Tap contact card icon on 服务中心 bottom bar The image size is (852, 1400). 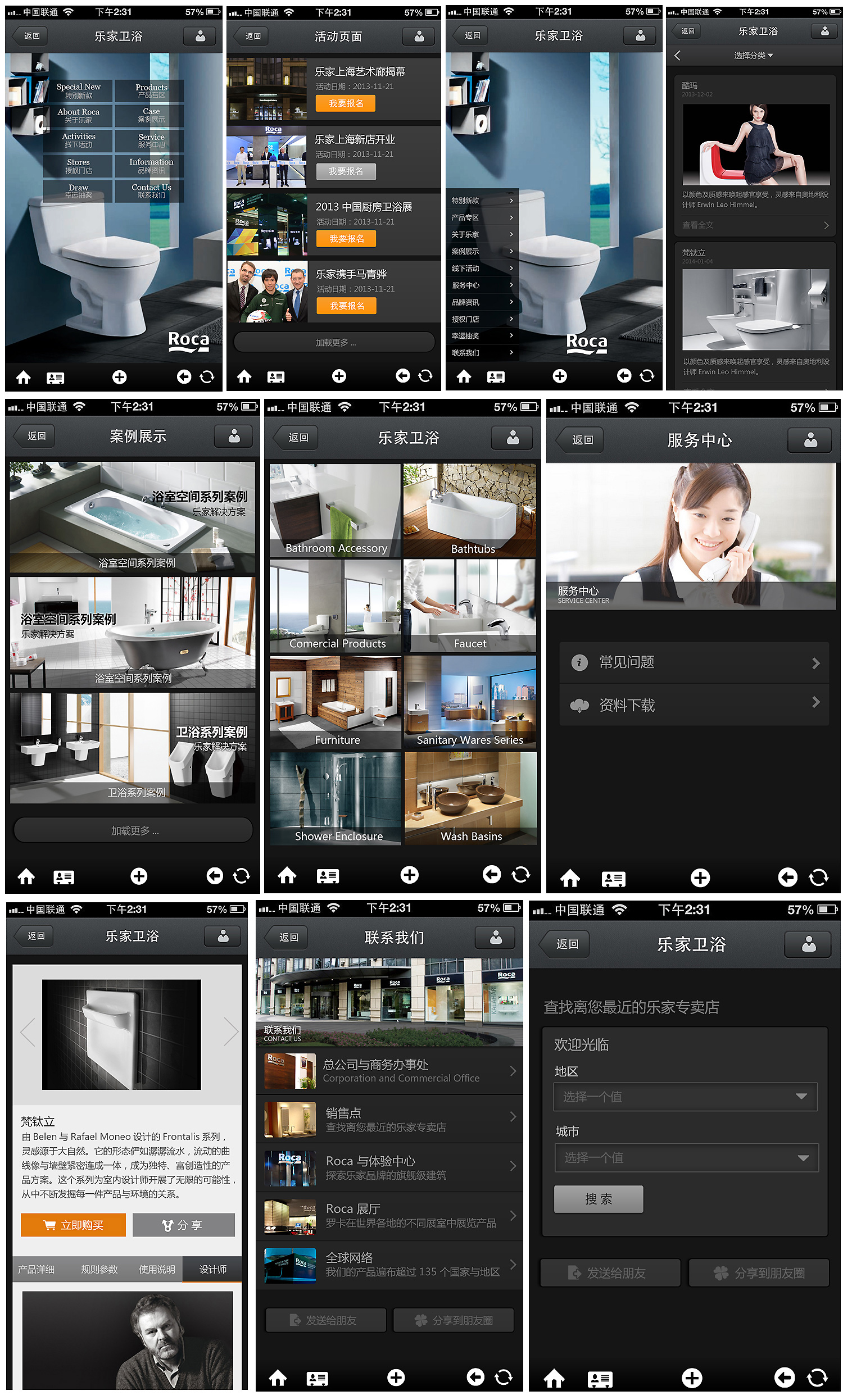click(613, 879)
